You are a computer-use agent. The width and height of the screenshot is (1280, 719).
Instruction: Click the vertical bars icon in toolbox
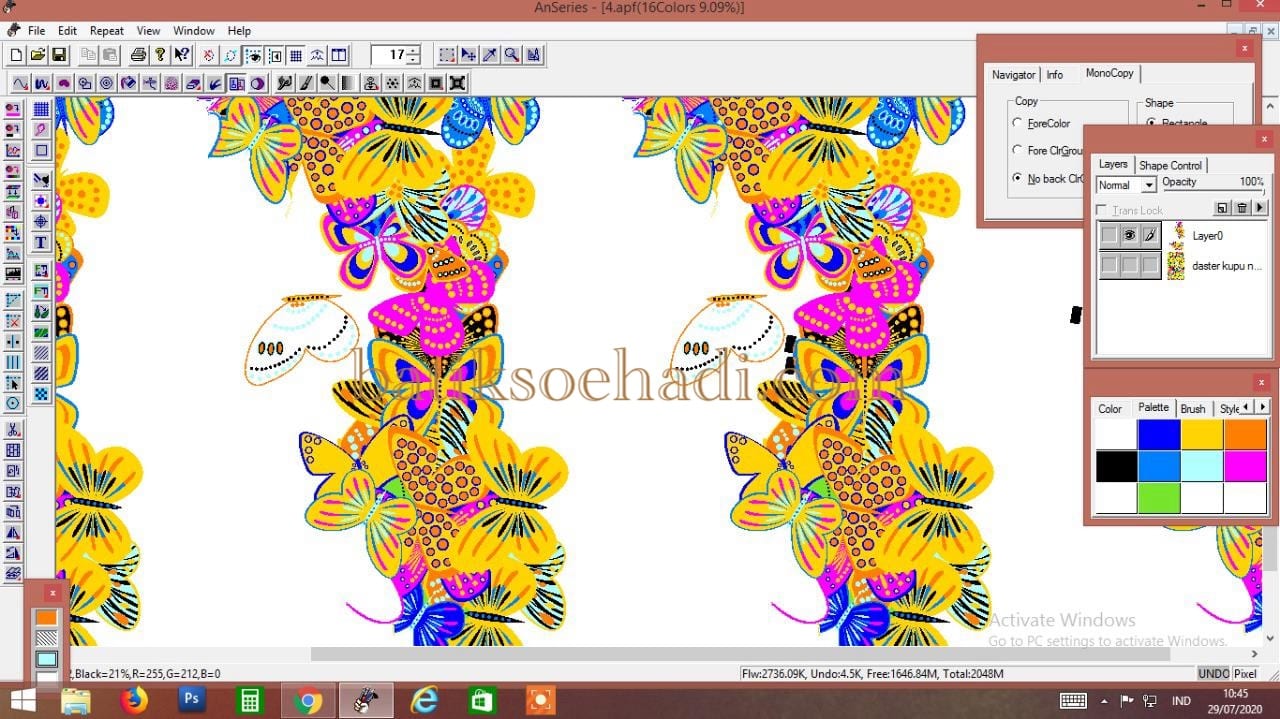13,362
